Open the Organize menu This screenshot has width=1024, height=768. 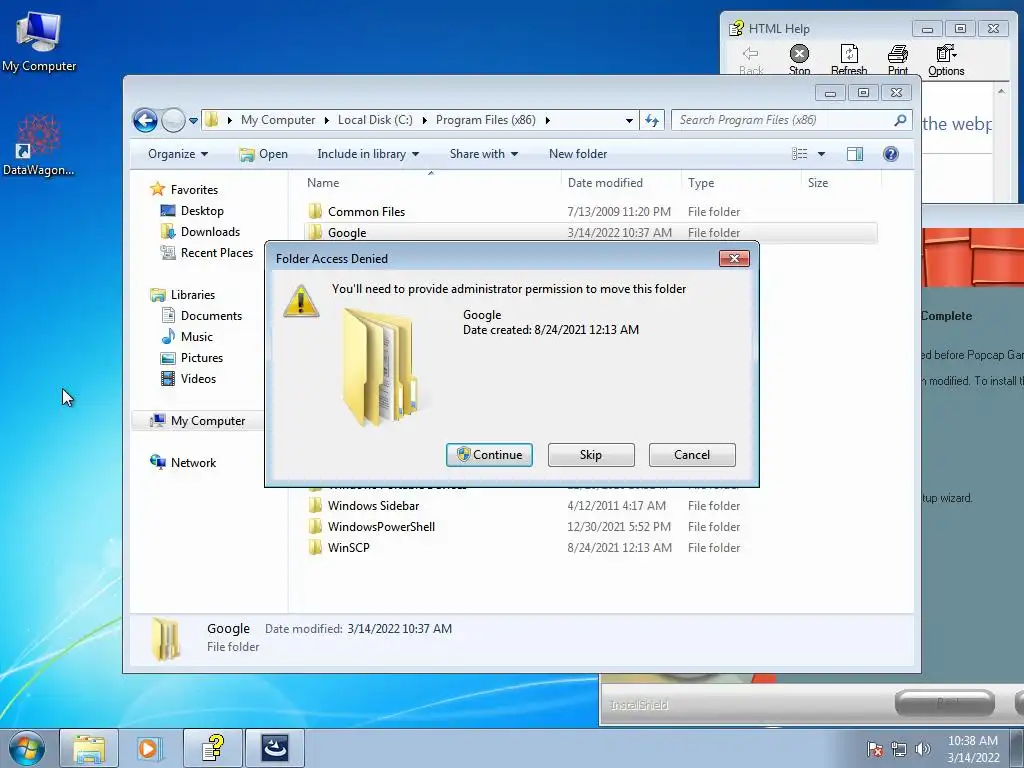click(178, 154)
